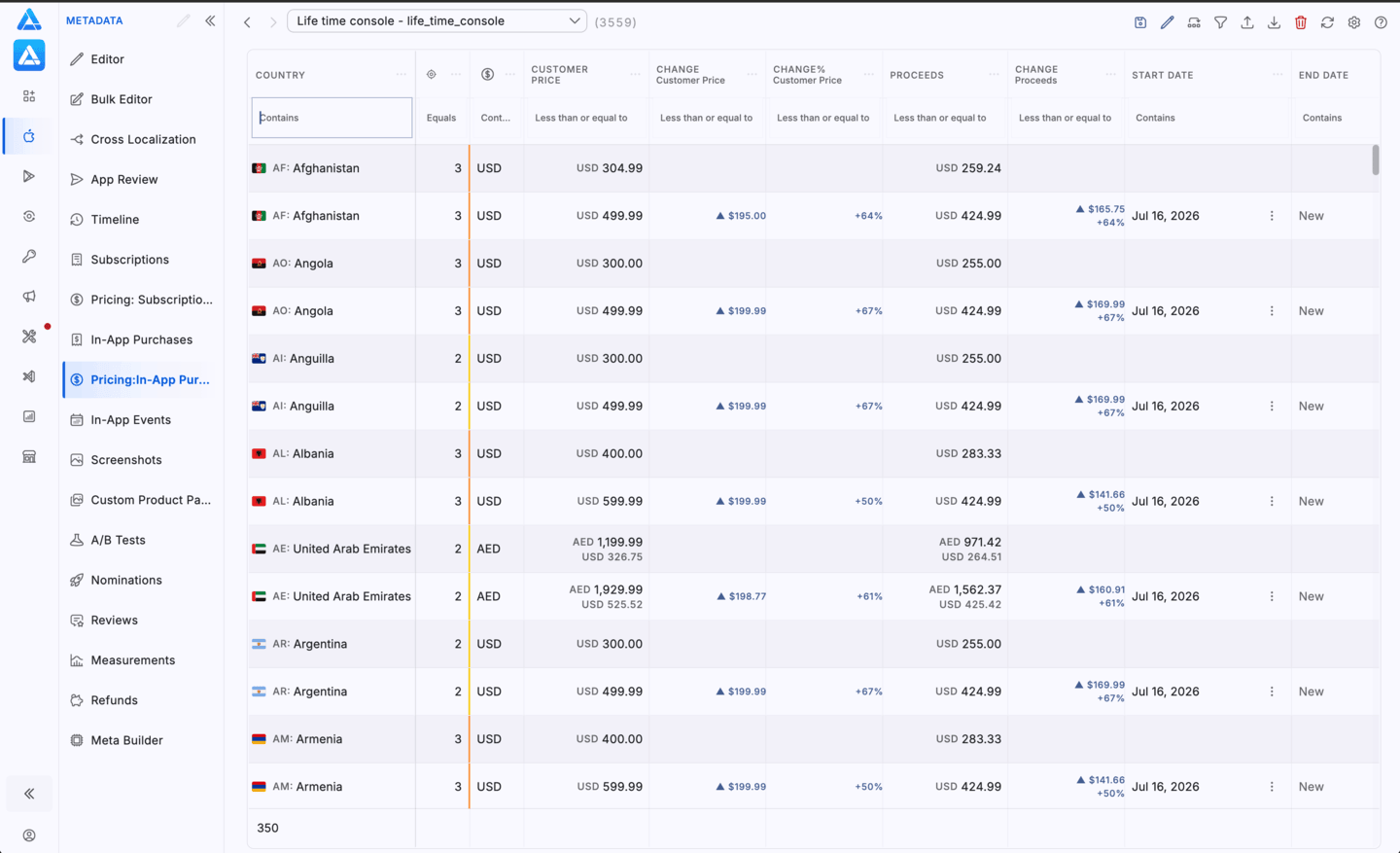The image size is (1400, 853).
Task: Click the red trash delete icon
Action: 1301,22
